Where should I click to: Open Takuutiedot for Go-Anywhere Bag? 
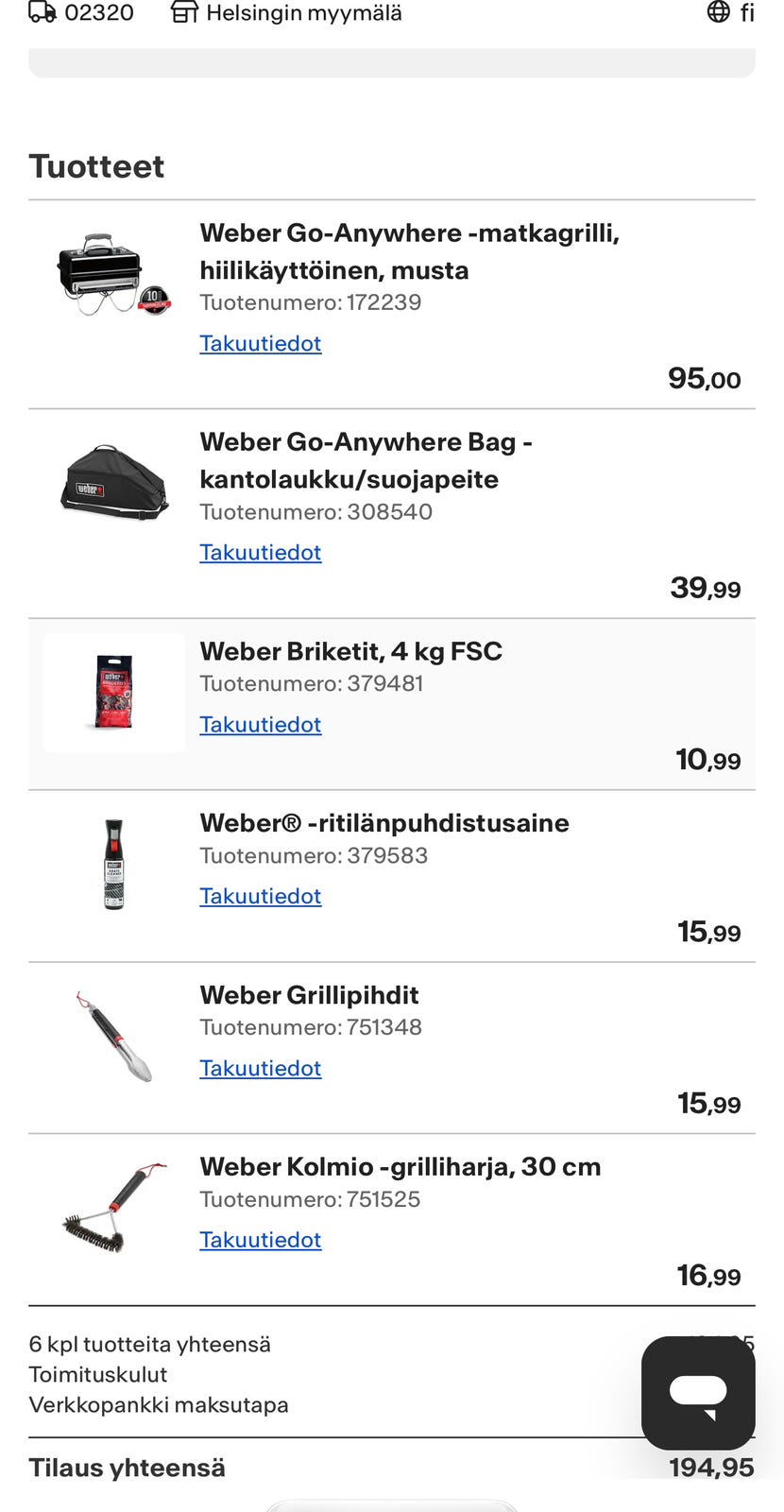[261, 552]
